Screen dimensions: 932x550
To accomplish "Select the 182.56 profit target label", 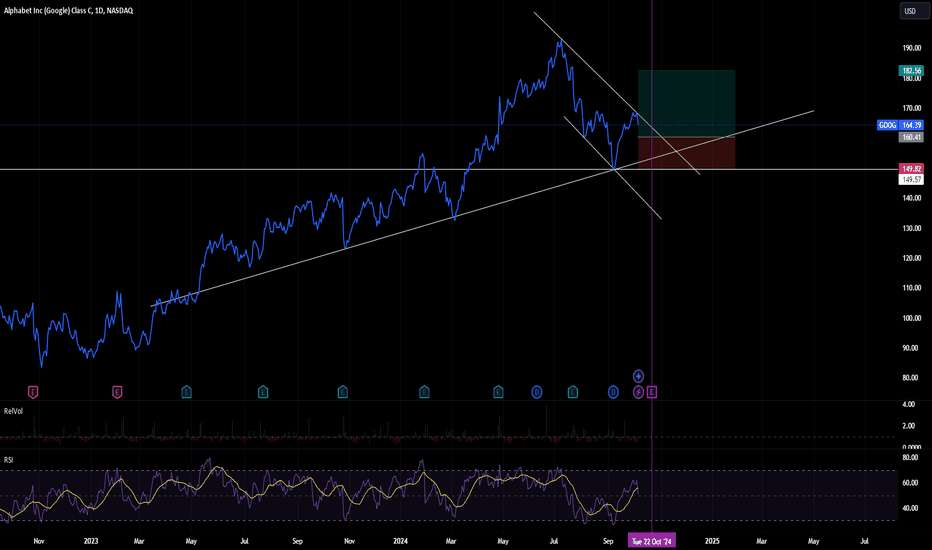I will (x=911, y=71).
